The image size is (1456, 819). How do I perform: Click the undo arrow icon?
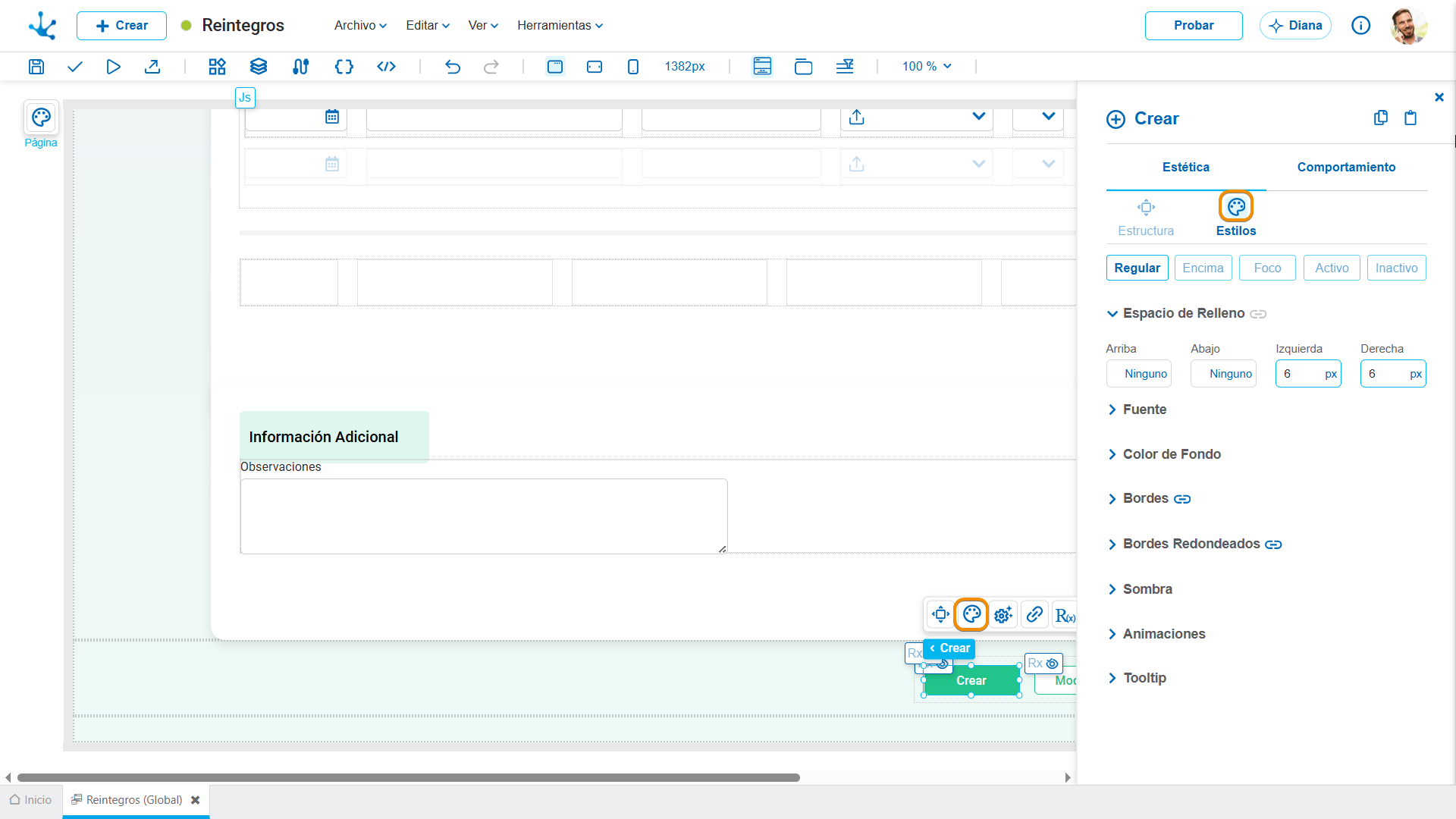point(453,67)
